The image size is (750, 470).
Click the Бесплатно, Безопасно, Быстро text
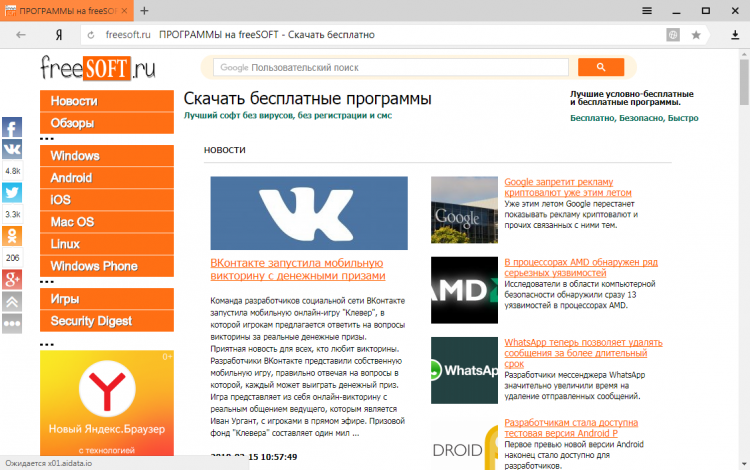click(634, 118)
